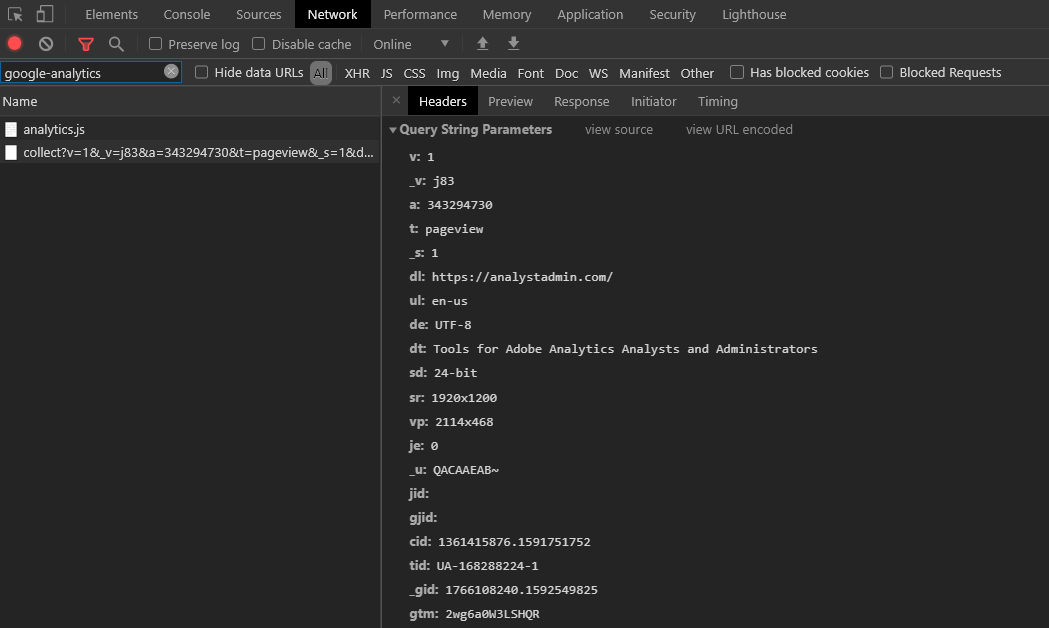The width and height of the screenshot is (1049, 628).
Task: Clear the google-analytics filter text
Action: (171, 72)
